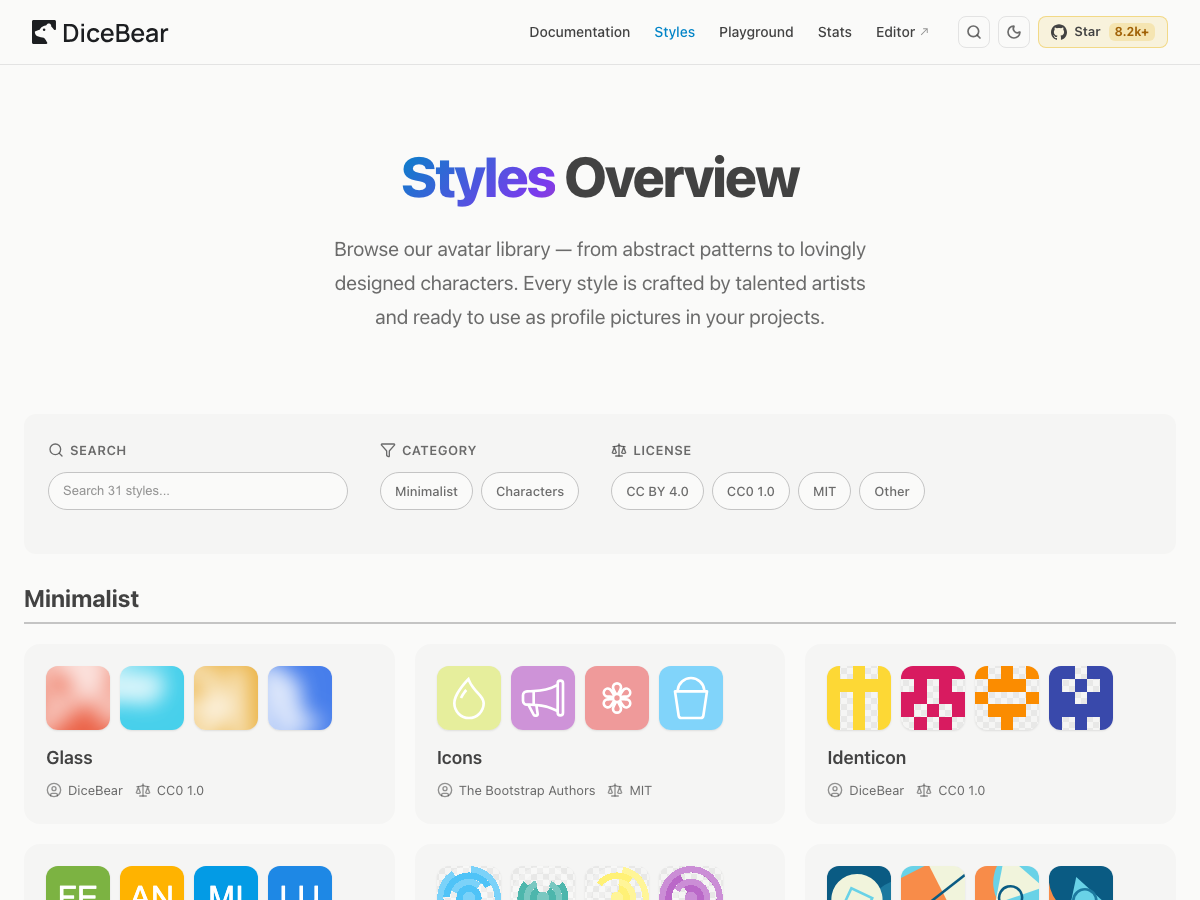The width and height of the screenshot is (1200, 900).
Task: Toggle the Other license filter
Action: pos(892,491)
